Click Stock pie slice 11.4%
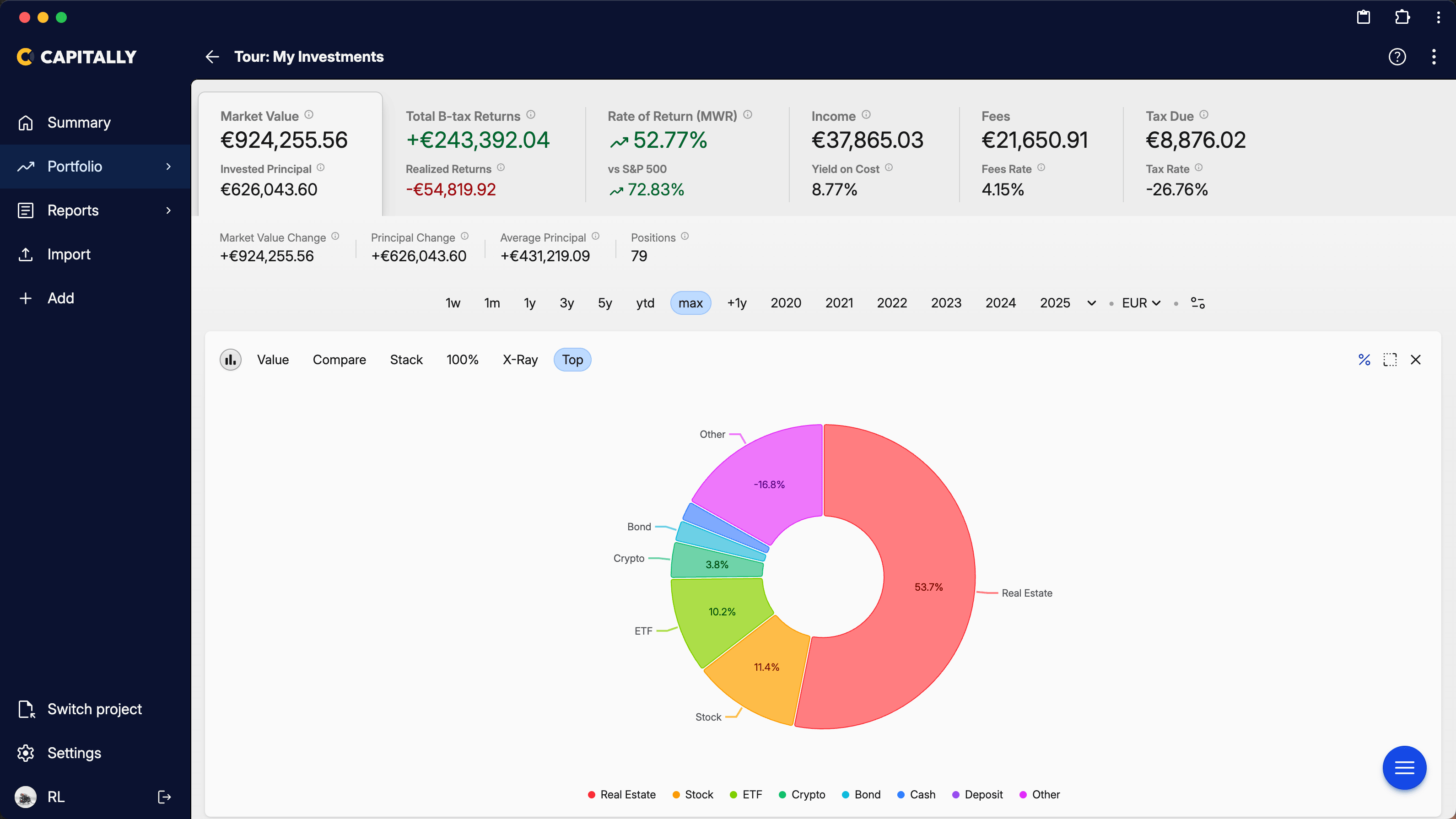 pyautogui.click(x=766, y=668)
